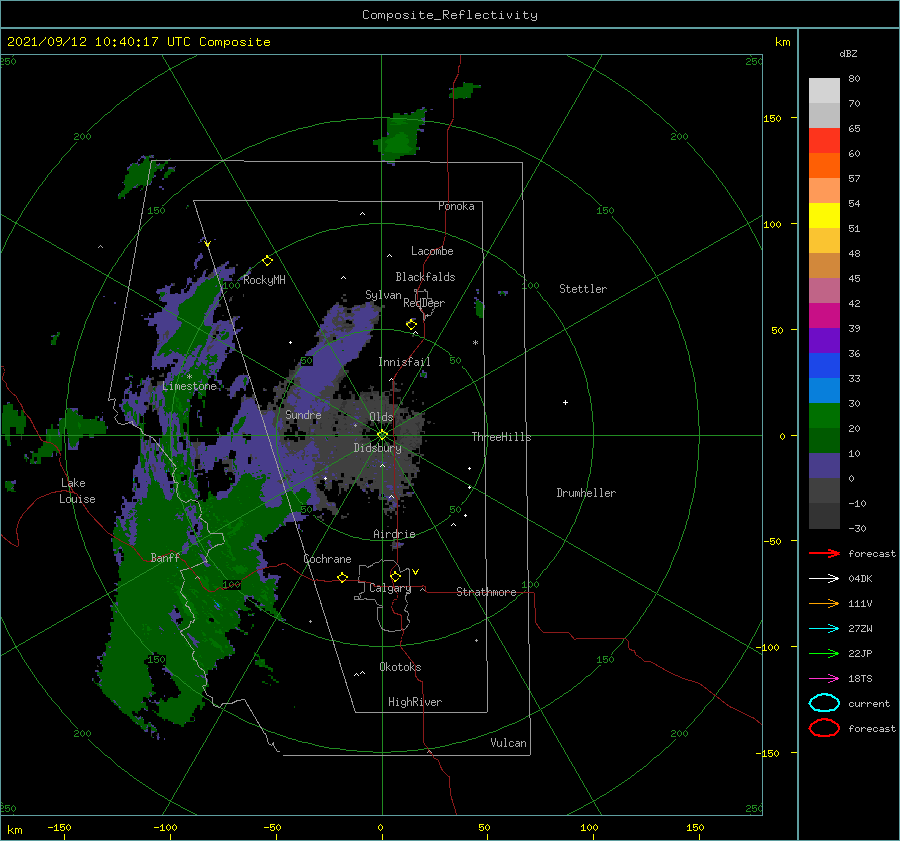This screenshot has height=841, width=900.
Task: Click the Vulcan label
Action: pyautogui.click(x=508, y=743)
